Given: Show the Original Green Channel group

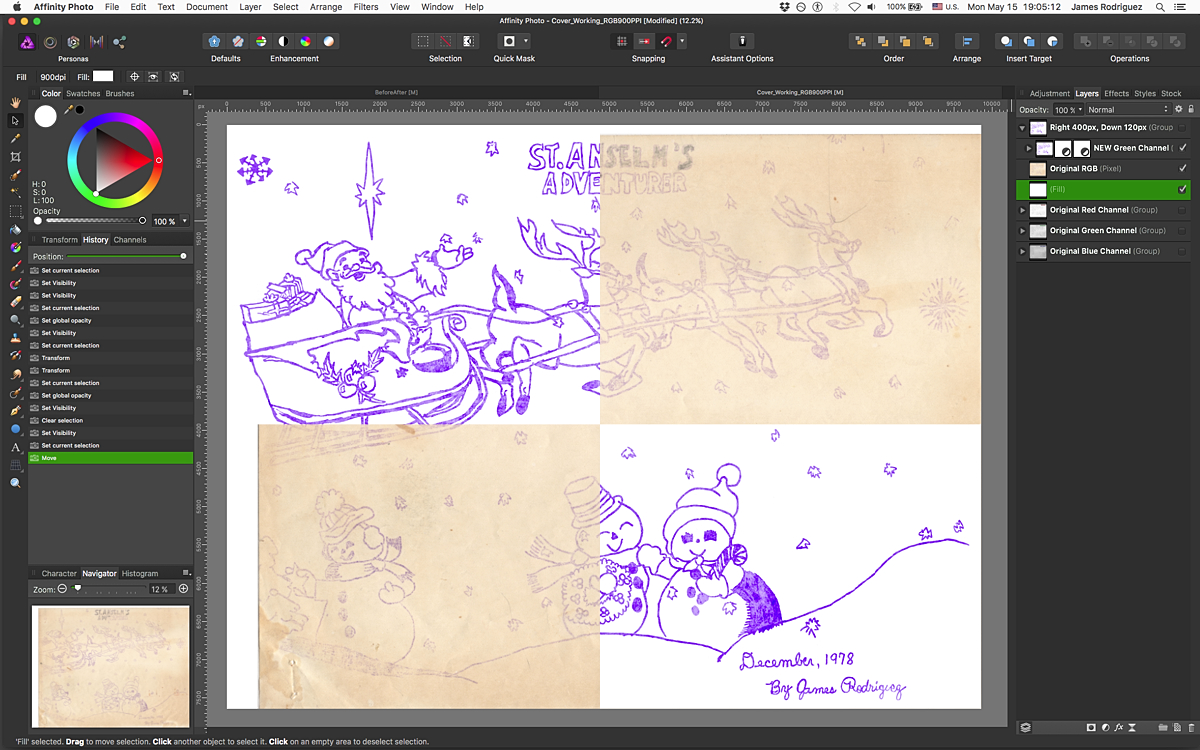Looking at the screenshot, I should coord(1183,230).
